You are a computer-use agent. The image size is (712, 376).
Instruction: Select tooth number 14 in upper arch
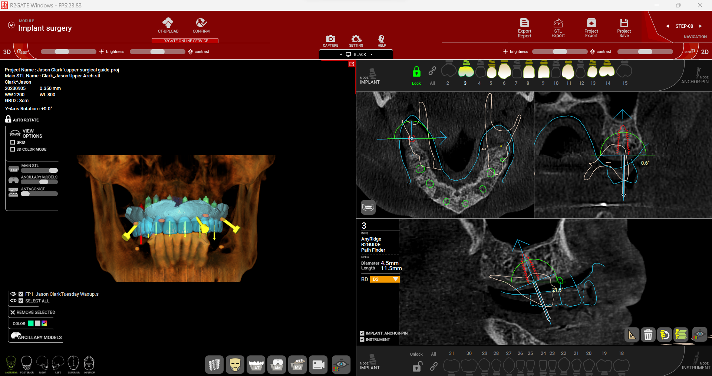tap(607, 73)
